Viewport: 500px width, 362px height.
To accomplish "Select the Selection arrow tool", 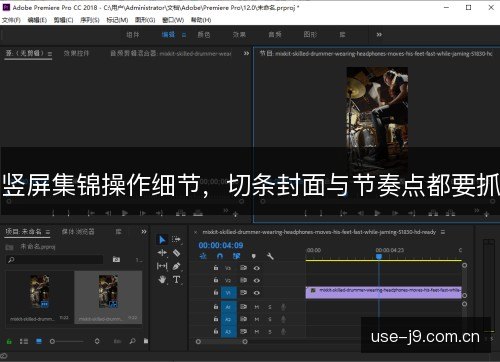I will pyautogui.click(x=162, y=239).
